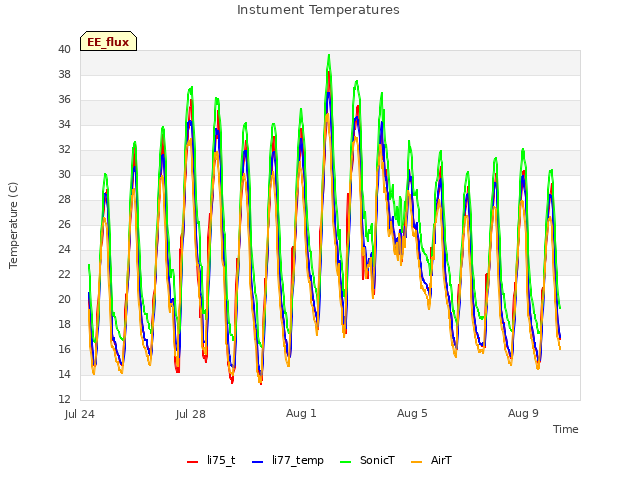
Task: Click the 18 y-axis tick label
Action: (x=64, y=324)
